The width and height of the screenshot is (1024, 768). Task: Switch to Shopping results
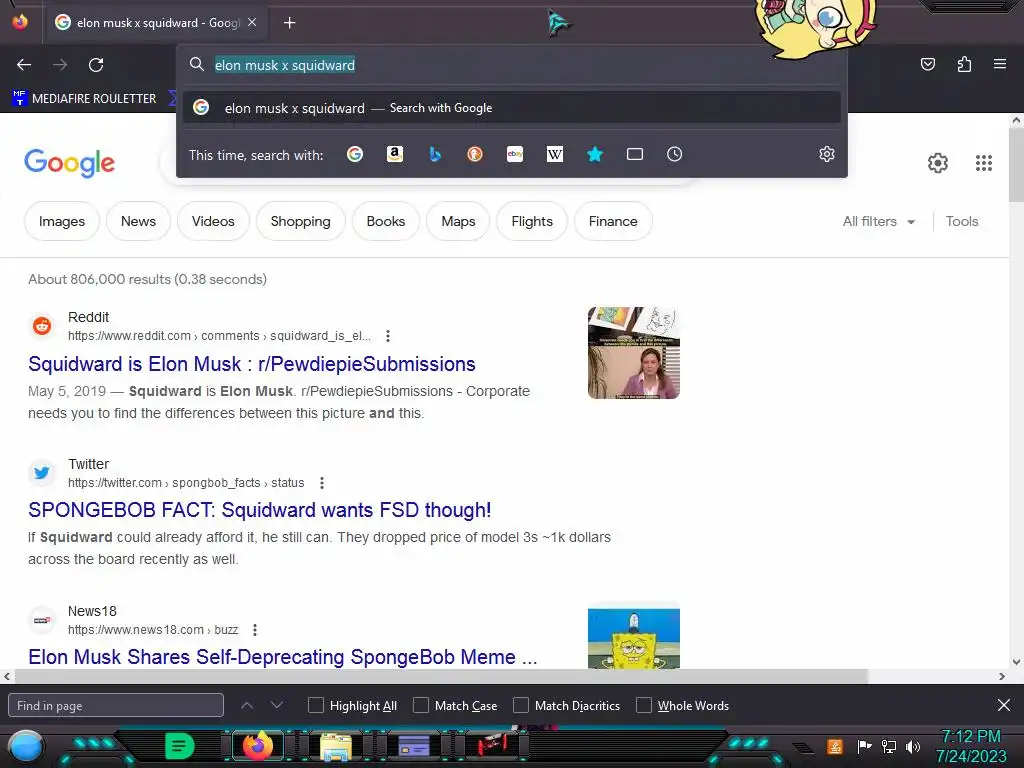[300, 221]
